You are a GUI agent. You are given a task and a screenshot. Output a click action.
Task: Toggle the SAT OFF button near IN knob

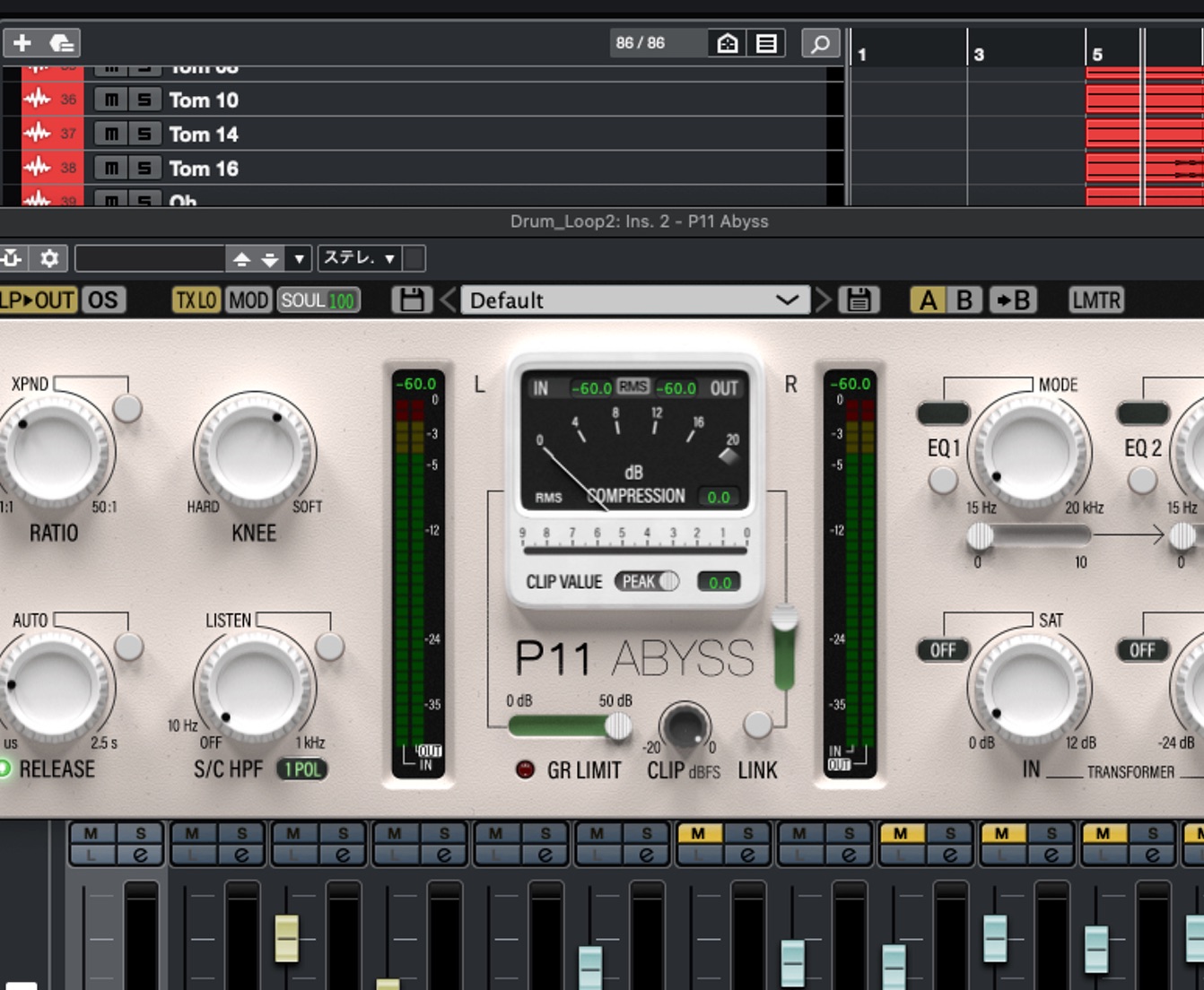943,649
